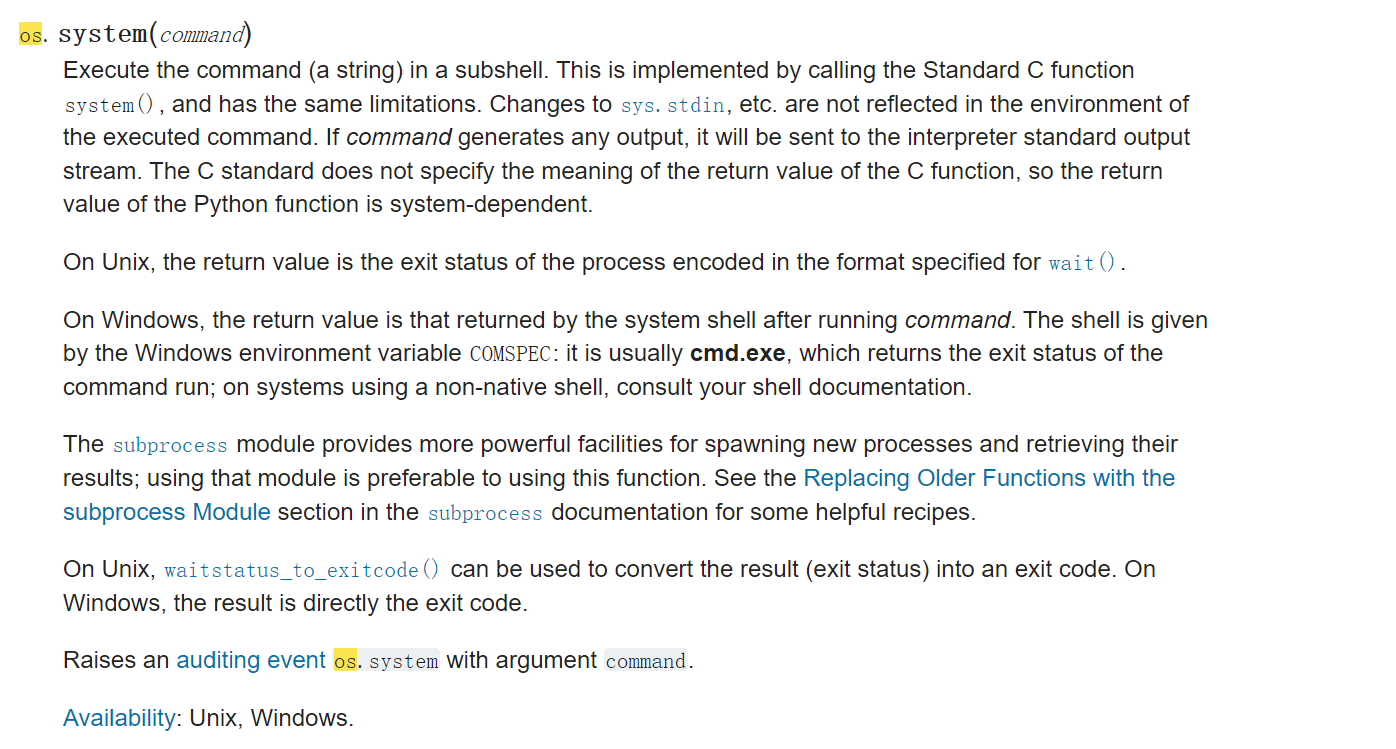Click the COMSPEC variable text
This screenshot has height=749, width=1396.
point(508,354)
